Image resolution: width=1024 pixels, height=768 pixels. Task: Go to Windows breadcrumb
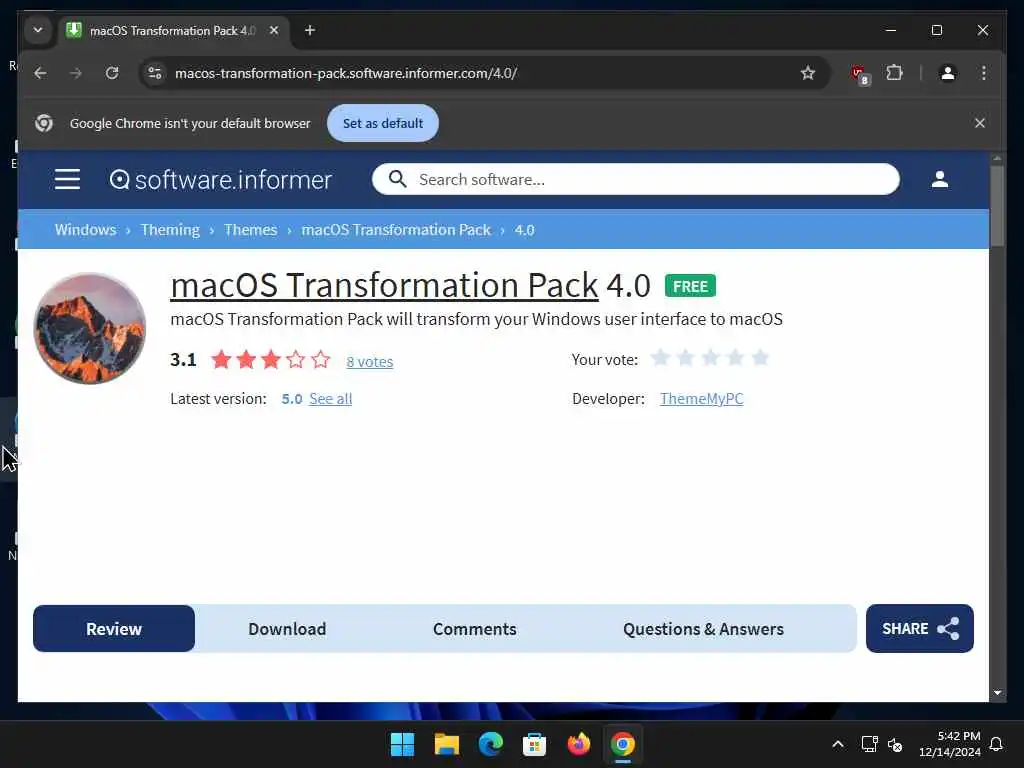pyautogui.click(x=86, y=230)
